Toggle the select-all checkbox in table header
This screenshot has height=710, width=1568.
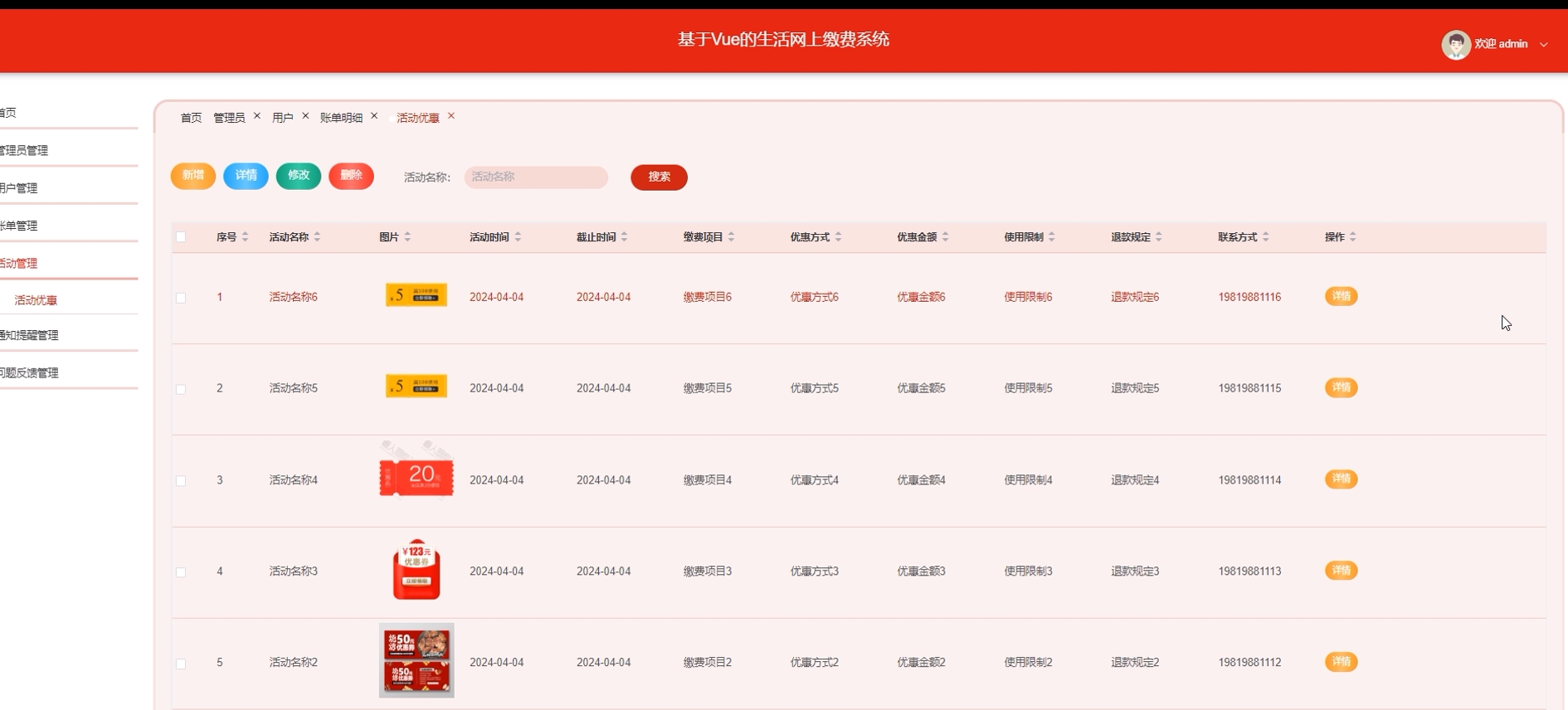point(181,237)
